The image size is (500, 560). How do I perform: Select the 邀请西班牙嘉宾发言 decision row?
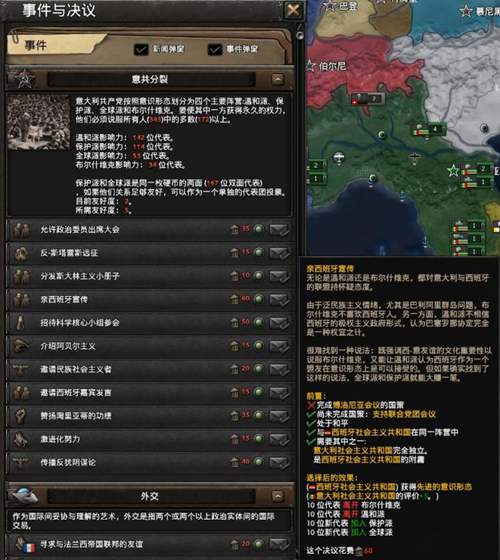[x=150, y=392]
